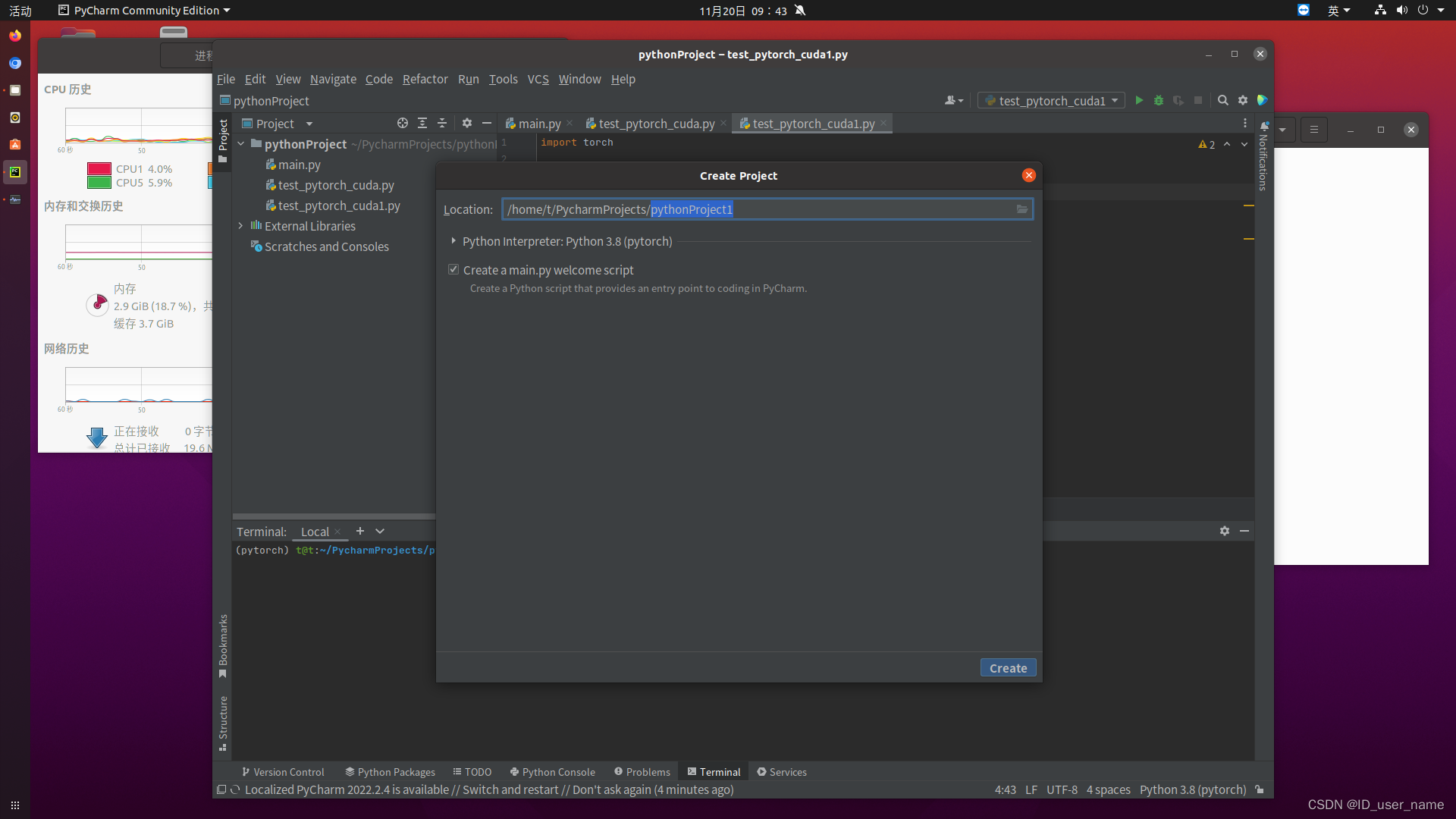Hide the Terminal tool window
The width and height of the screenshot is (1456, 819).
tap(1244, 531)
